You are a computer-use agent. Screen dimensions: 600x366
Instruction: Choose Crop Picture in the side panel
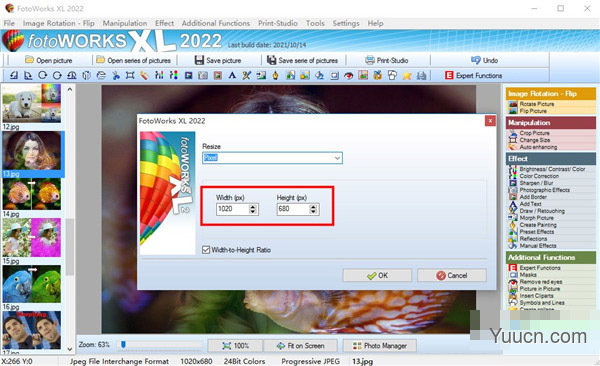(x=534, y=133)
